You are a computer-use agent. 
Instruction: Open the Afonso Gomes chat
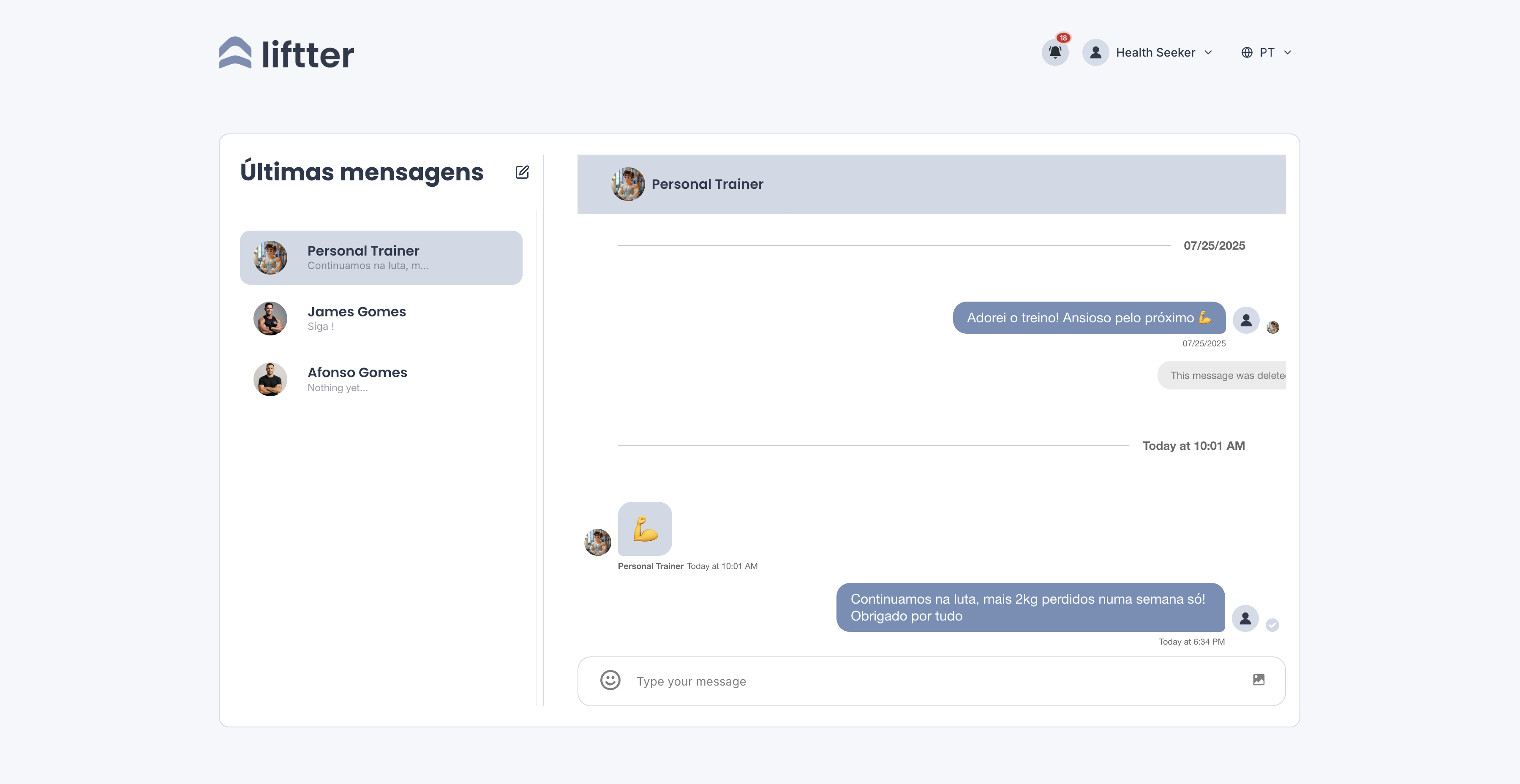[381, 379]
